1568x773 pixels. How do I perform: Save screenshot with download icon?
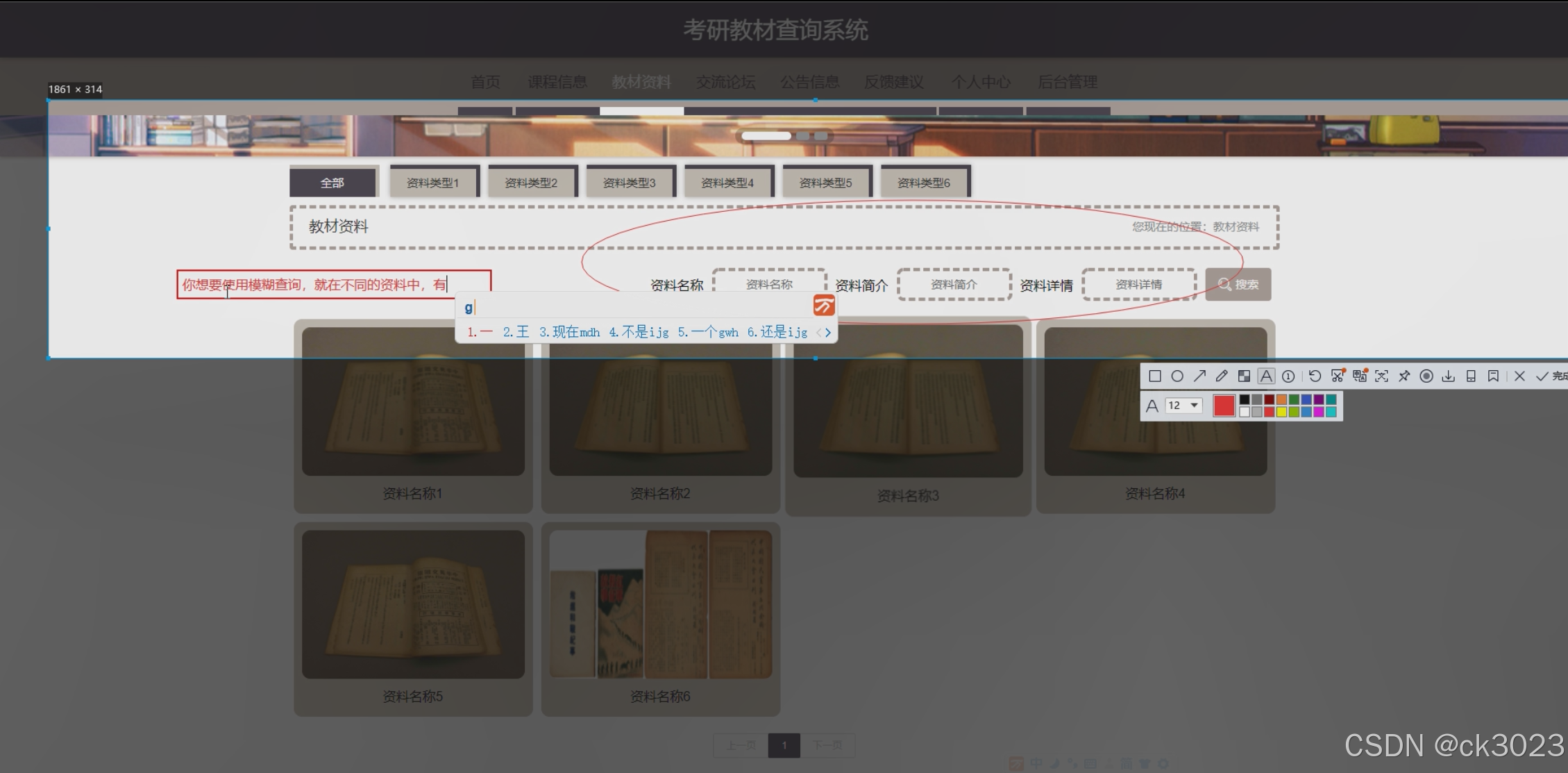click(1449, 376)
